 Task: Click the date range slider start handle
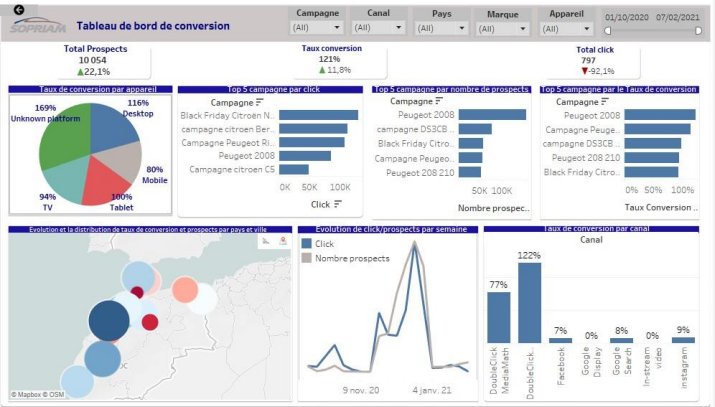[608, 31]
